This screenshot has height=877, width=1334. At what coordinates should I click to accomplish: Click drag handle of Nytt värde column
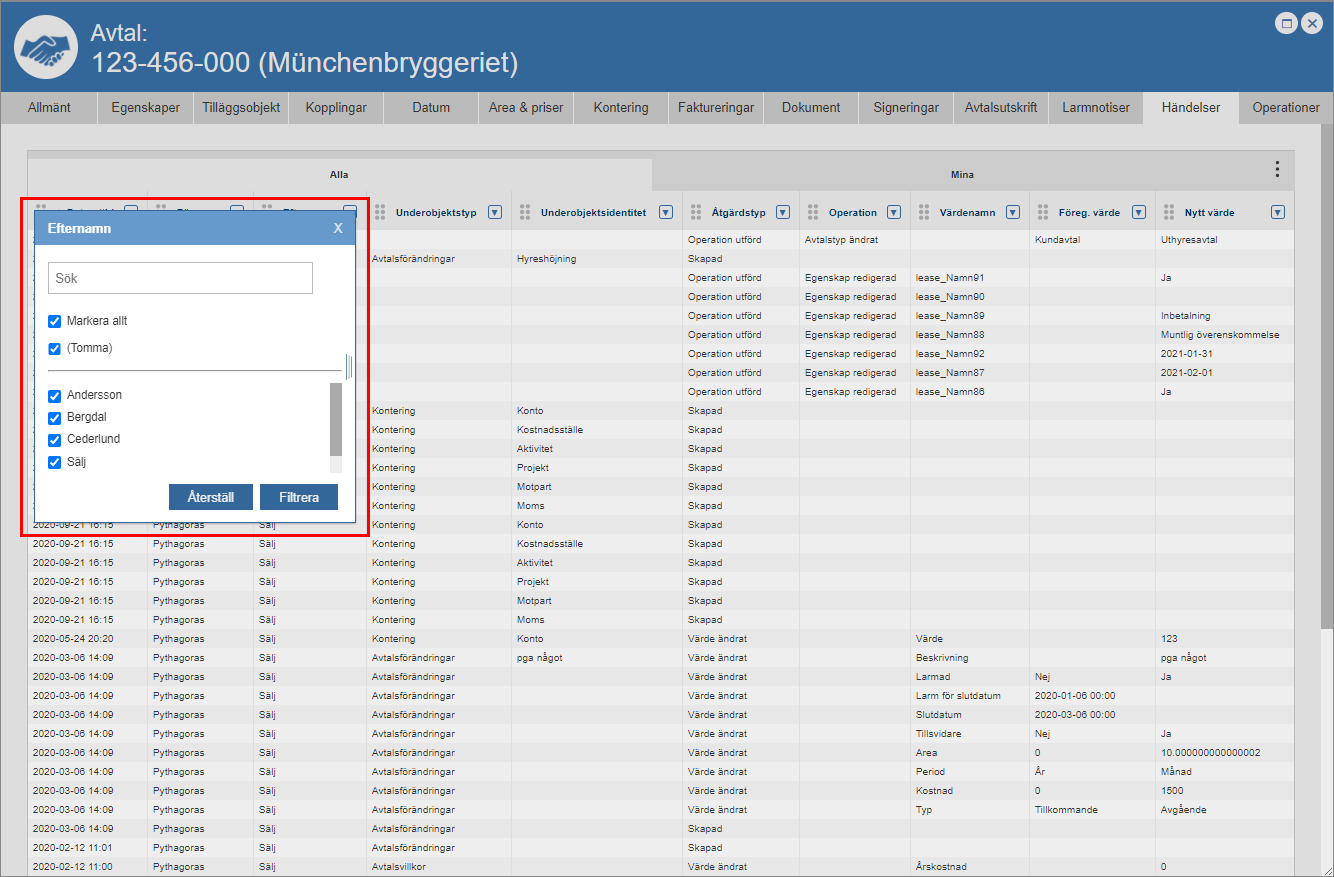click(x=1168, y=212)
